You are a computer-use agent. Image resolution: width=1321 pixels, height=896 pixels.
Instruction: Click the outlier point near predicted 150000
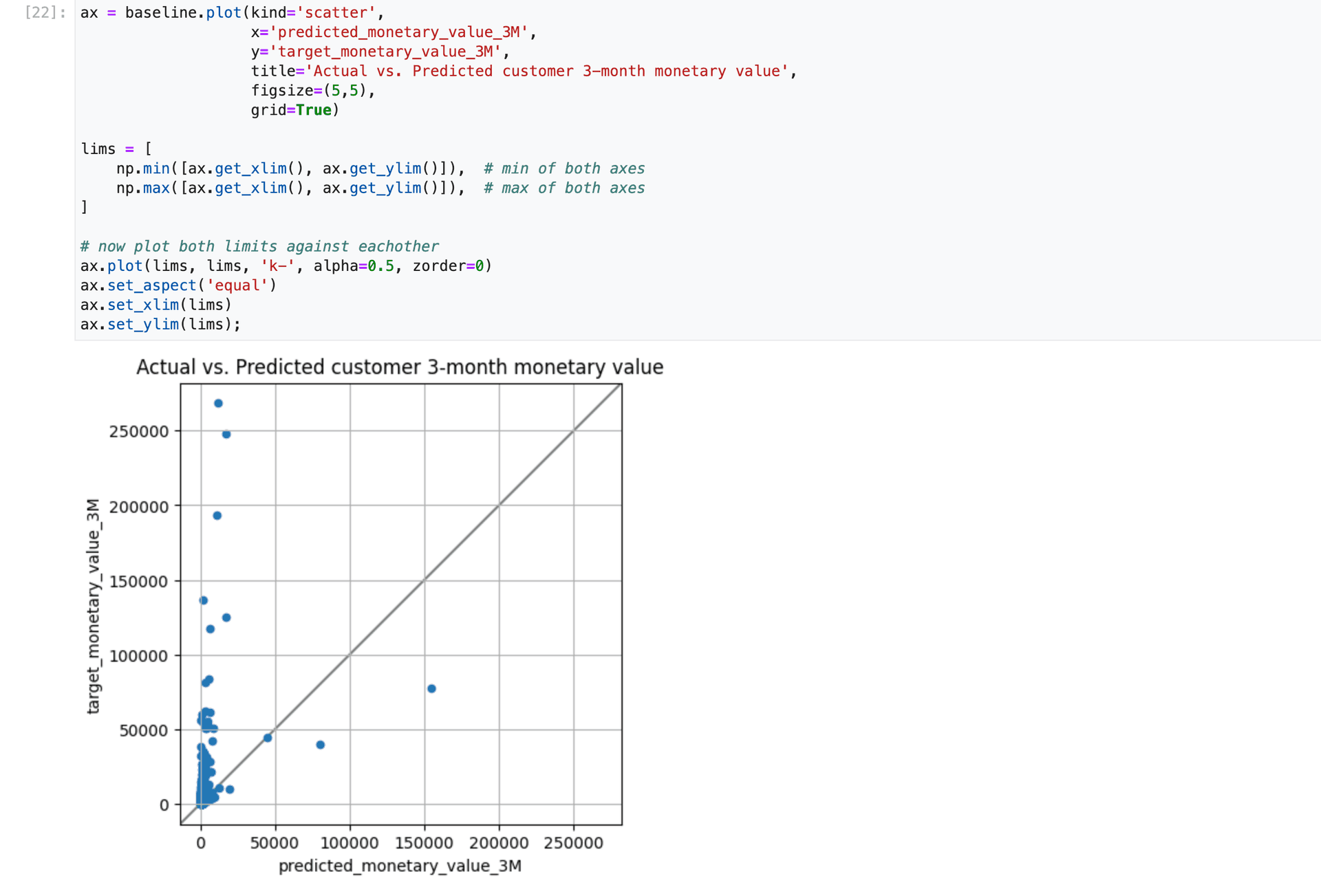point(431,688)
